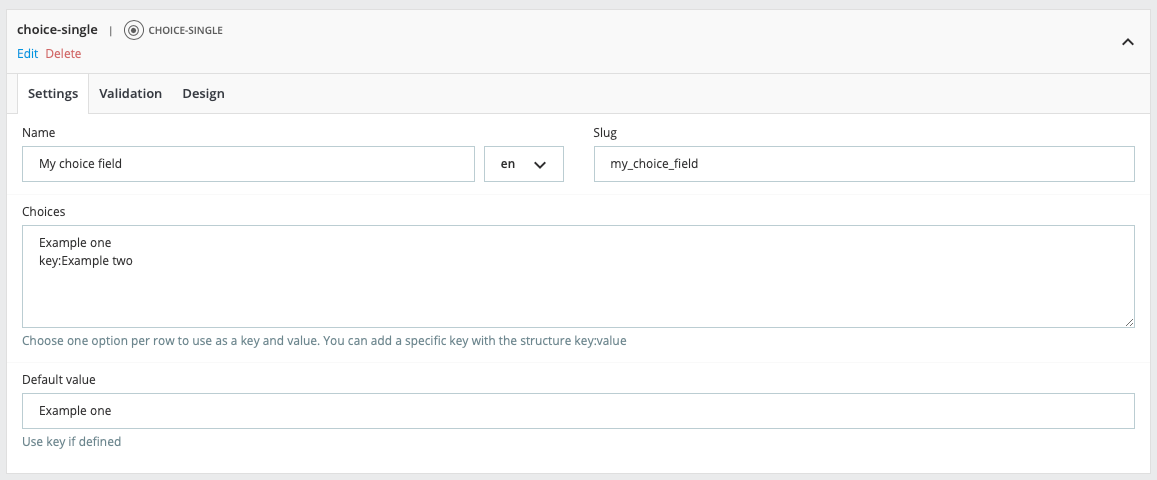Click the choice-single radio type icon
Screen dimensions: 1157x480
click(134, 30)
